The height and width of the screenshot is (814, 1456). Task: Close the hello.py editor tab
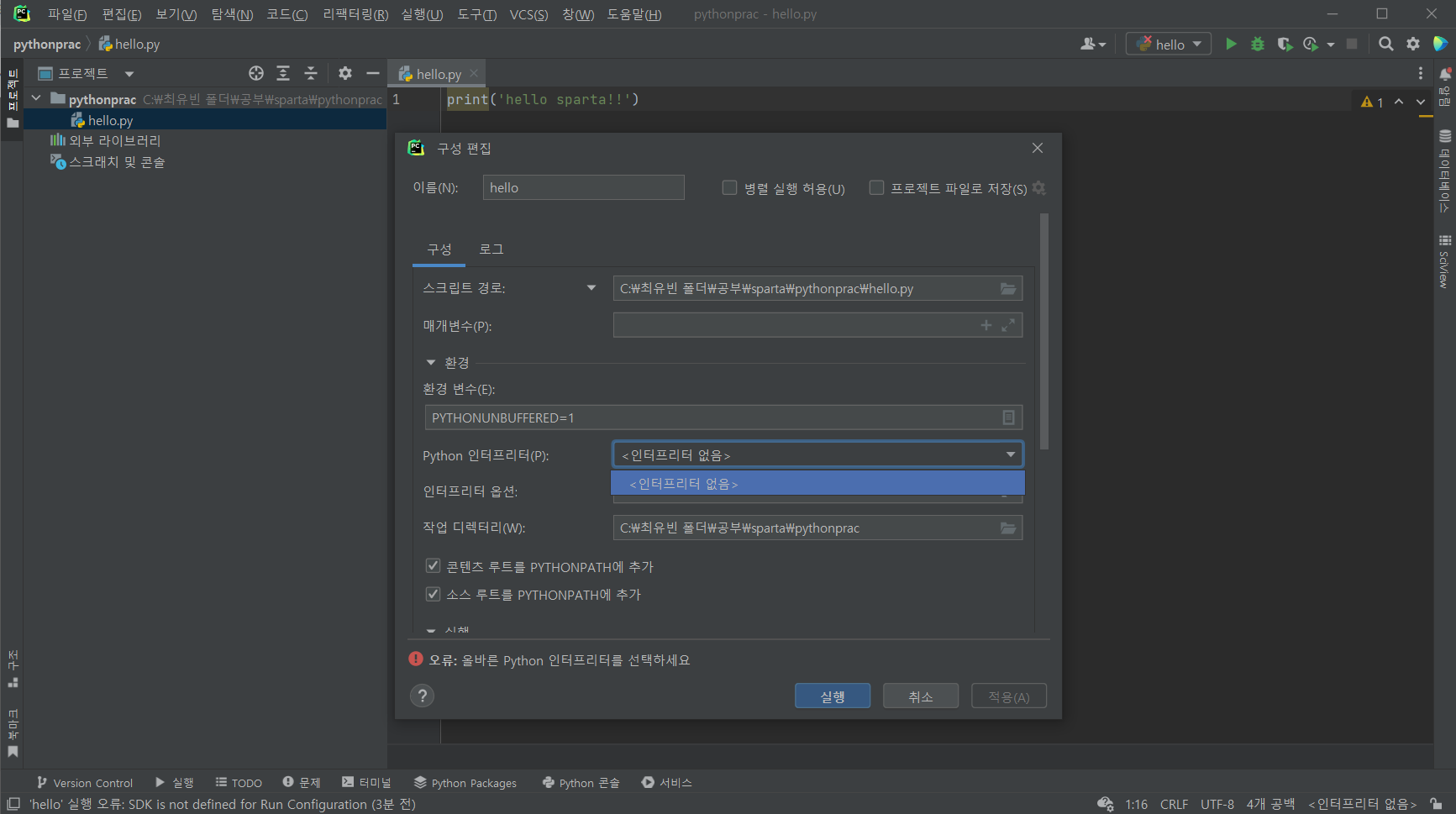coord(474,73)
